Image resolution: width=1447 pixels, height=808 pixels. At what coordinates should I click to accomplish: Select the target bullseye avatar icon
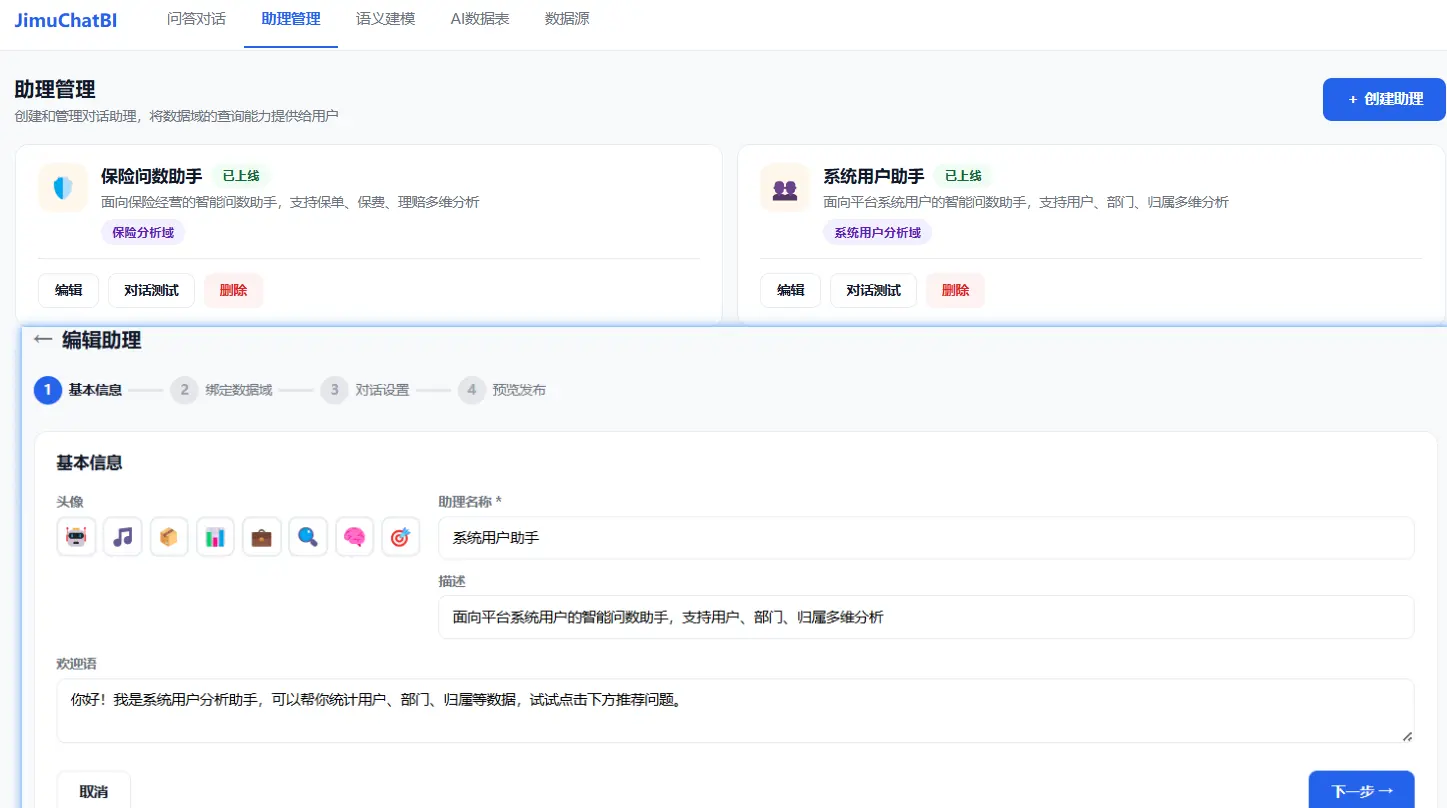click(x=400, y=537)
